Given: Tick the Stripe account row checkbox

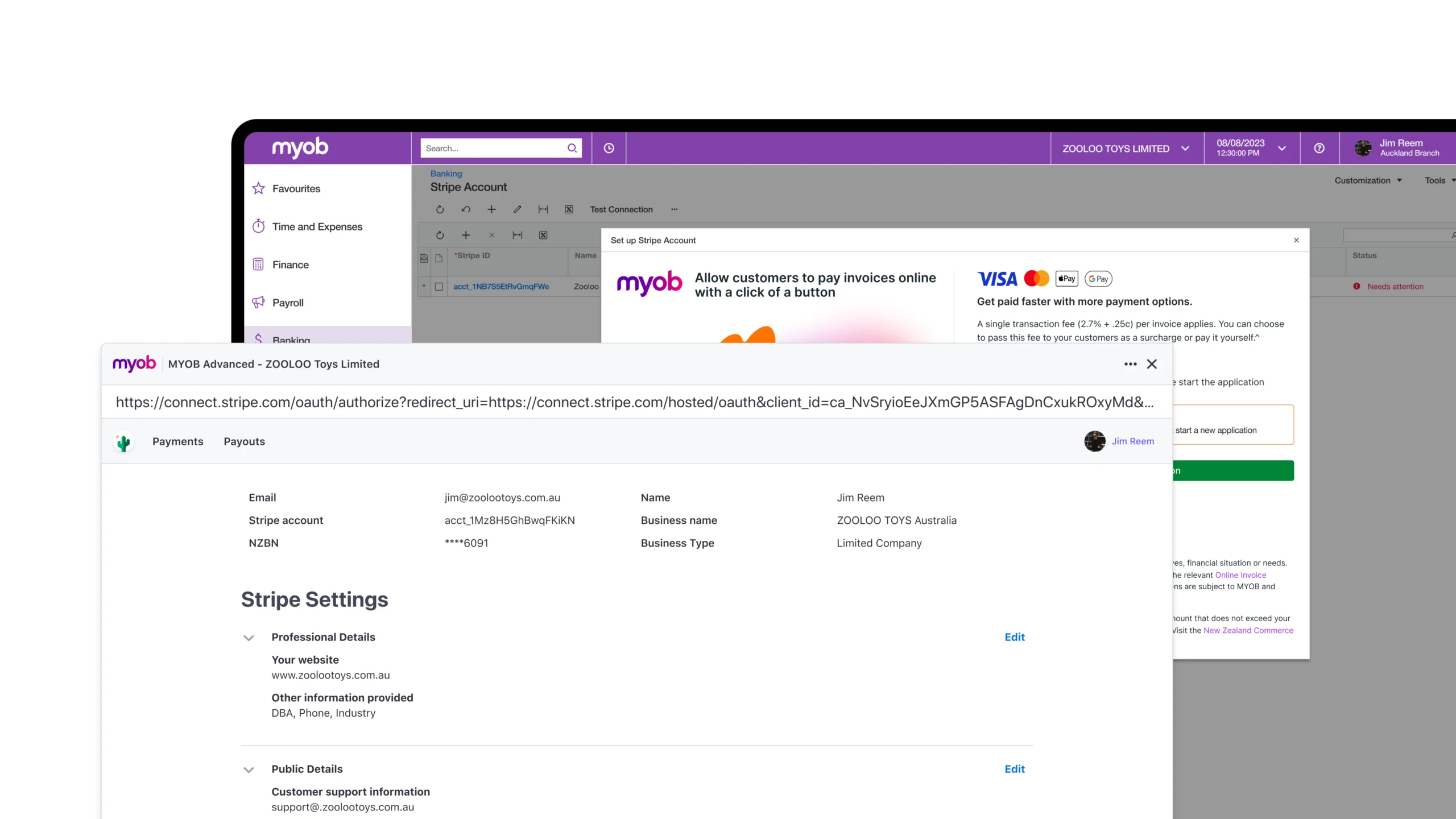Looking at the screenshot, I should tap(439, 287).
